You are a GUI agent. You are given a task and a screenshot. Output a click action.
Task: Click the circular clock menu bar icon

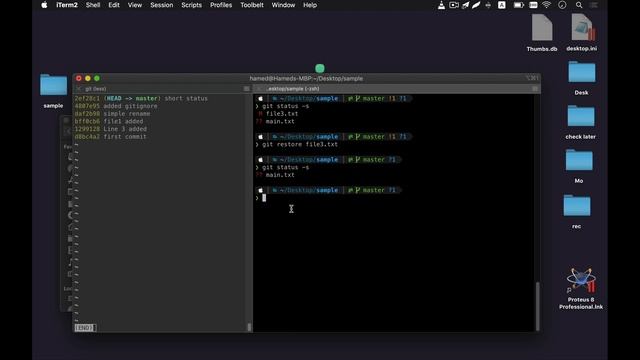[562, 5]
